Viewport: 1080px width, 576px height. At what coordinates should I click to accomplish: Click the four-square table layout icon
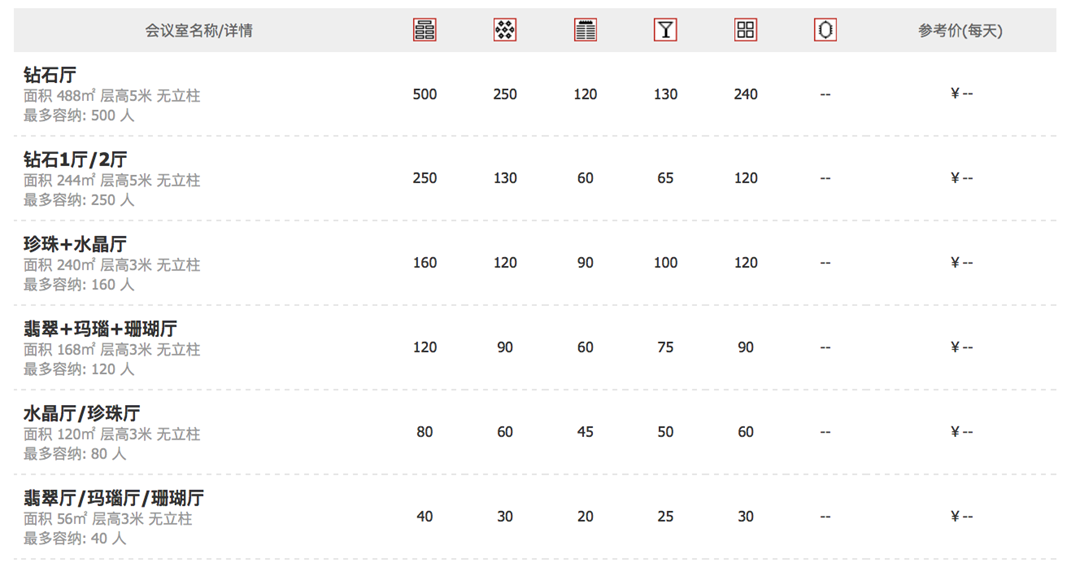pos(746,30)
